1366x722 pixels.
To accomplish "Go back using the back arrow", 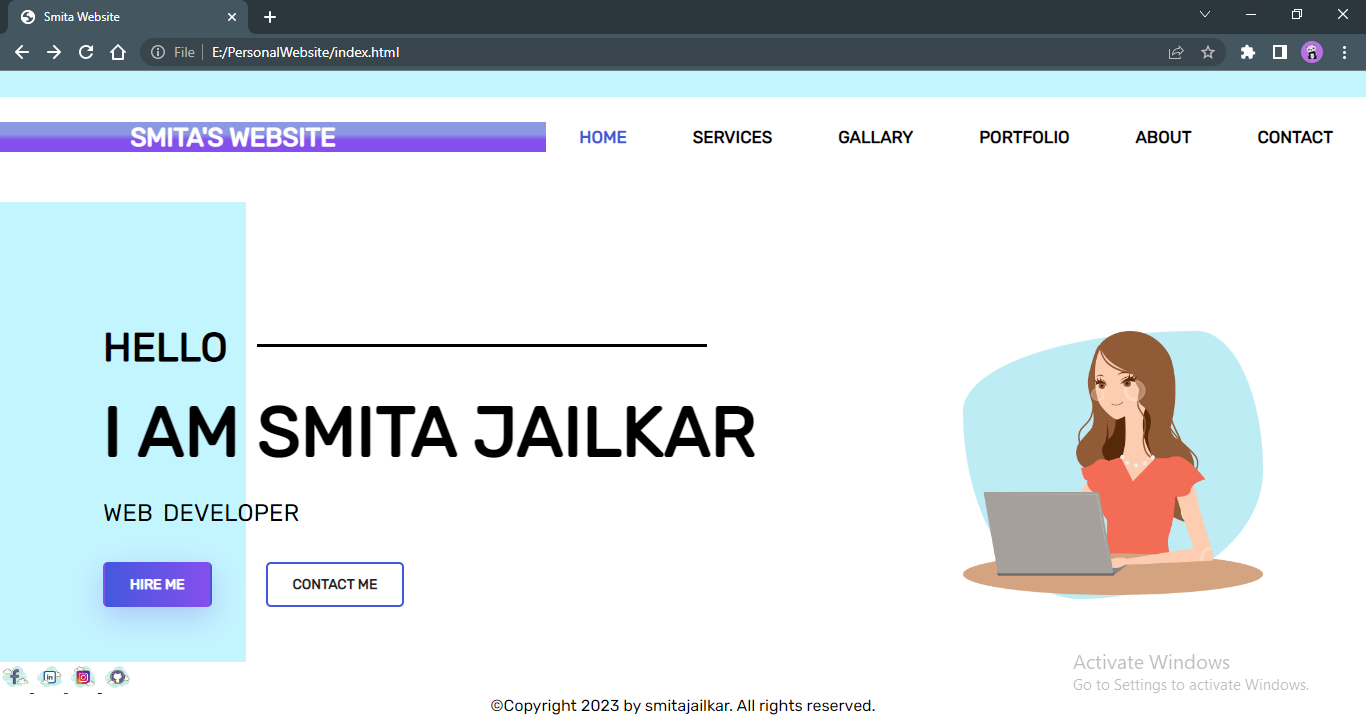I will tap(22, 52).
